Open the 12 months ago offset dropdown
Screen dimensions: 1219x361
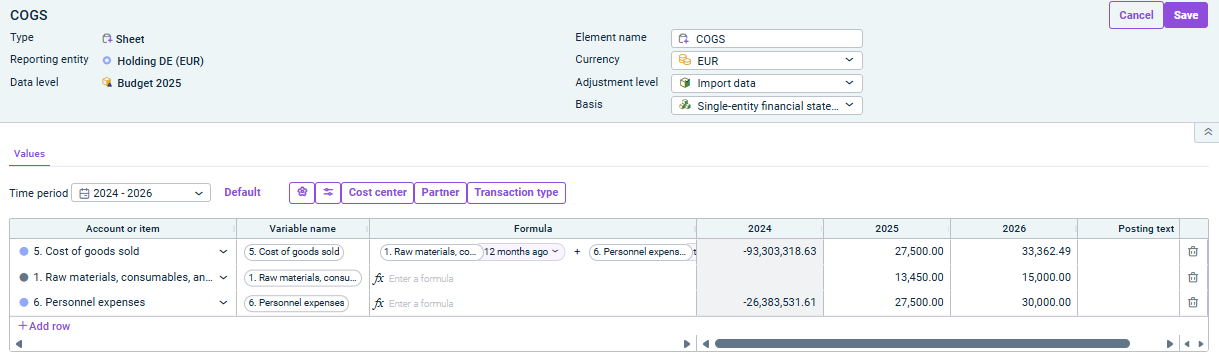(x=523, y=252)
